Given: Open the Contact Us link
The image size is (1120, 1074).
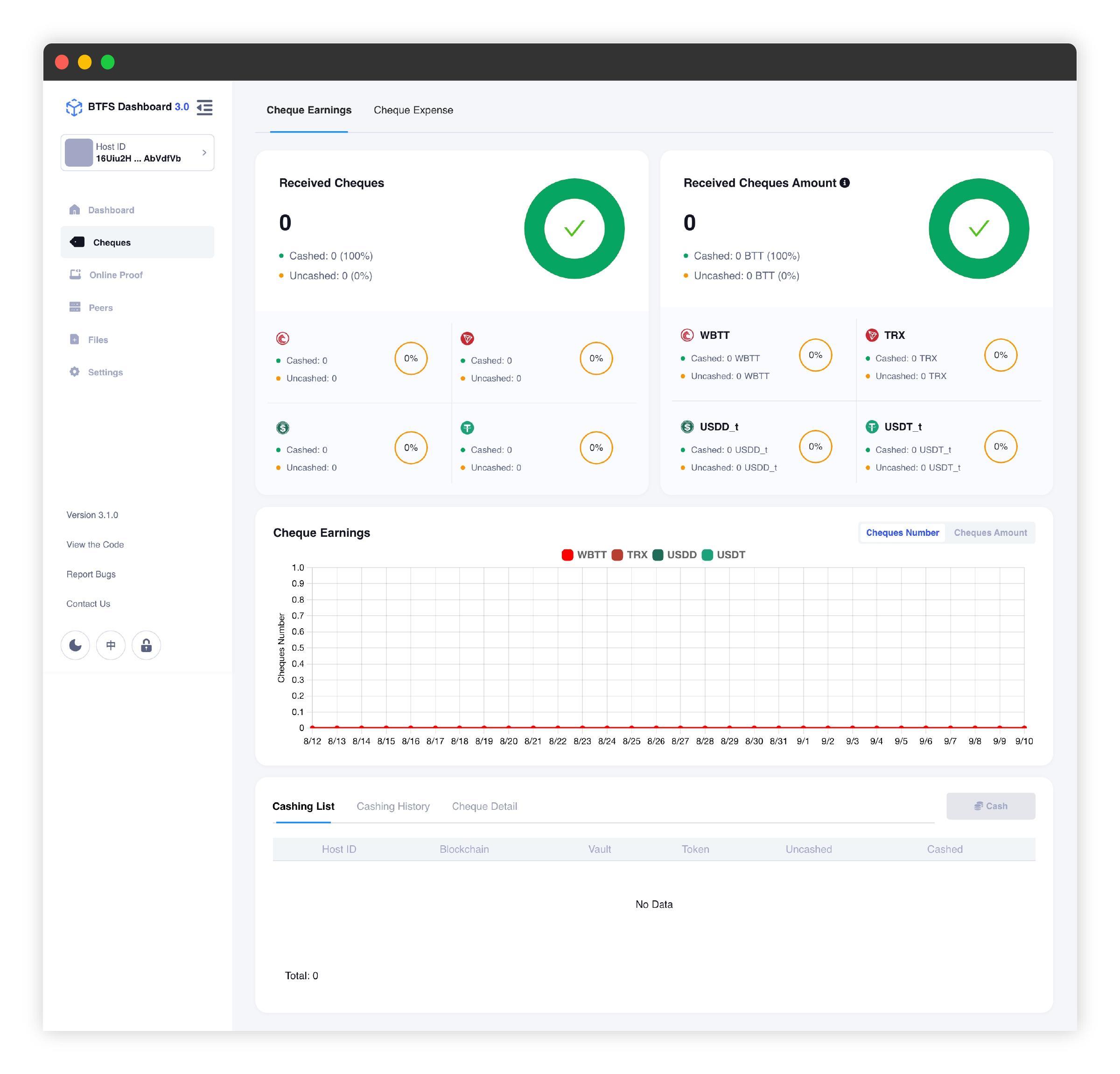Looking at the screenshot, I should [x=88, y=604].
